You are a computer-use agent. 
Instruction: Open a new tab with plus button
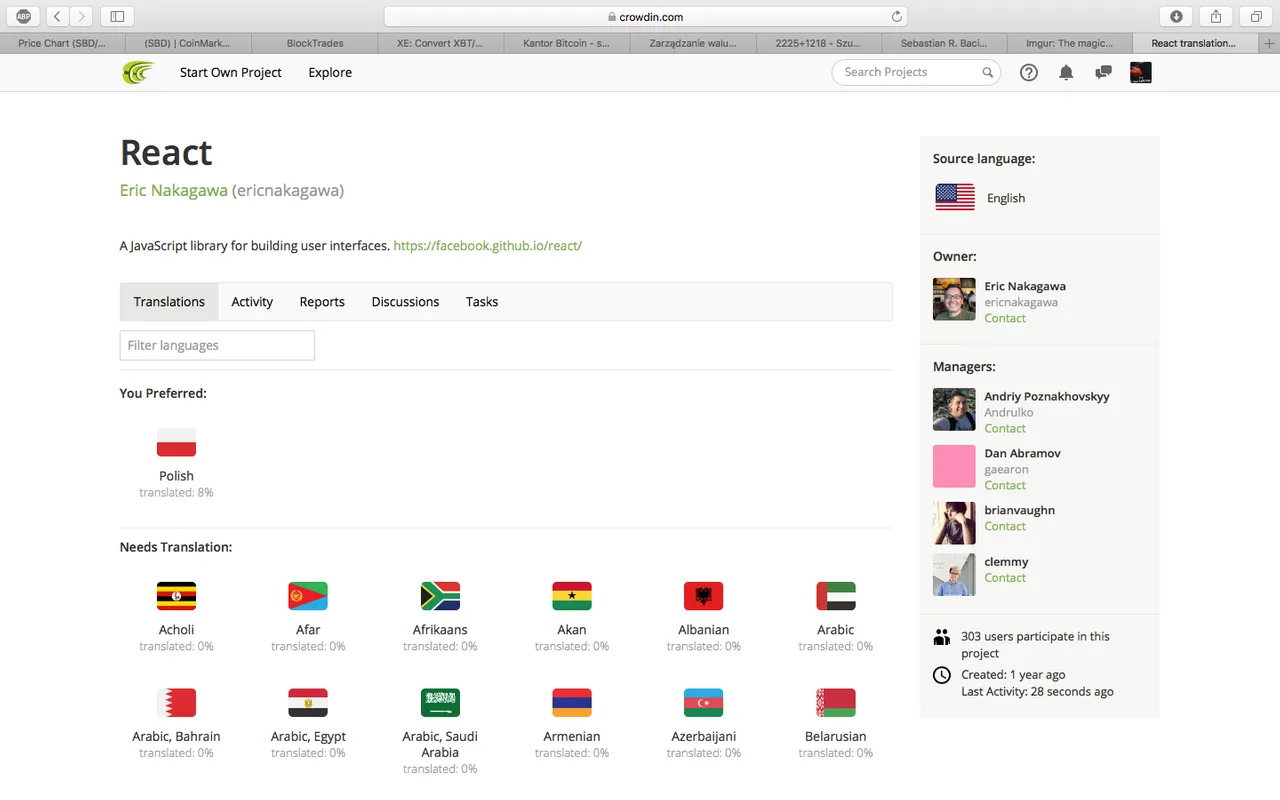1270,43
